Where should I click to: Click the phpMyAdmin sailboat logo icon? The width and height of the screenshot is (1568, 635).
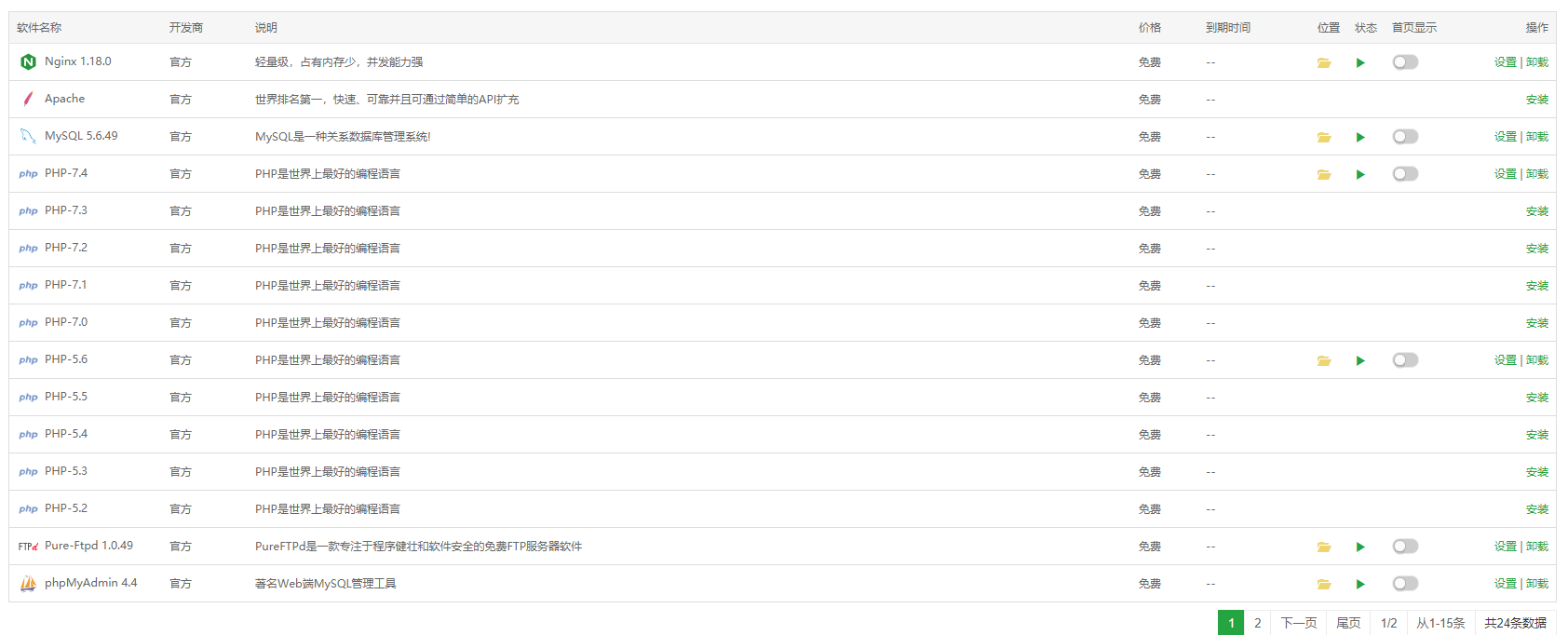28,584
